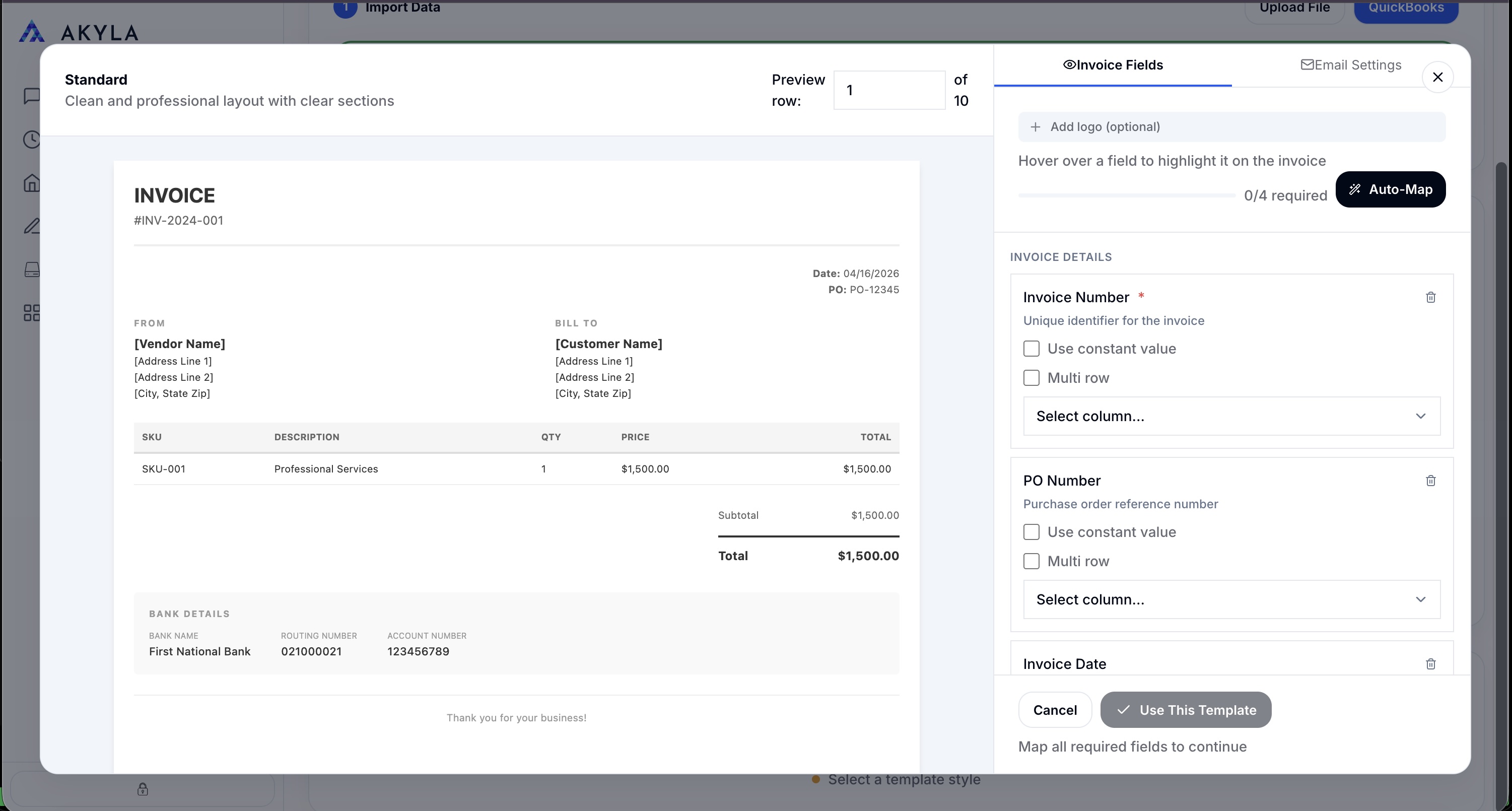Remove the PO Number field with its trash icon
Screen dimensions: 1512x811
(x=1430, y=481)
